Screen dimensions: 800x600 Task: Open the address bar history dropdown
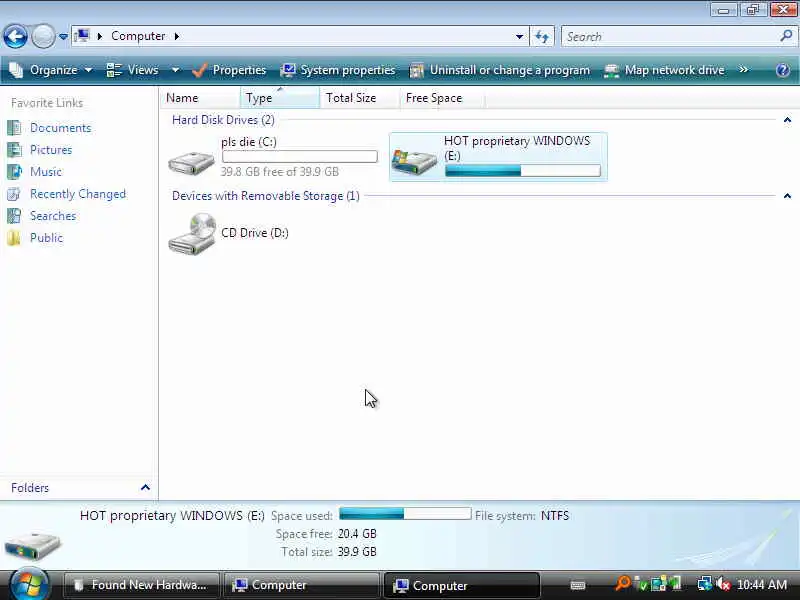pyautogui.click(x=519, y=36)
